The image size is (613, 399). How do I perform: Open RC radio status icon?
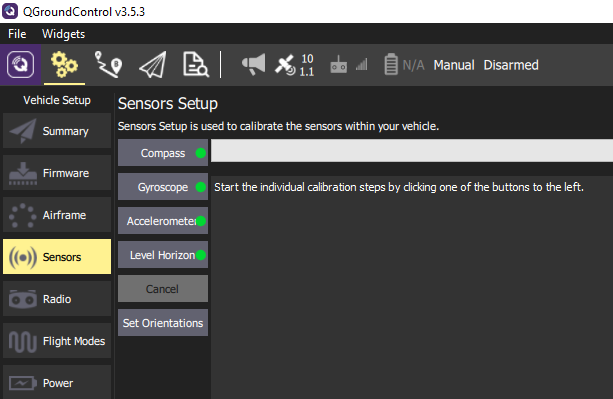339,64
